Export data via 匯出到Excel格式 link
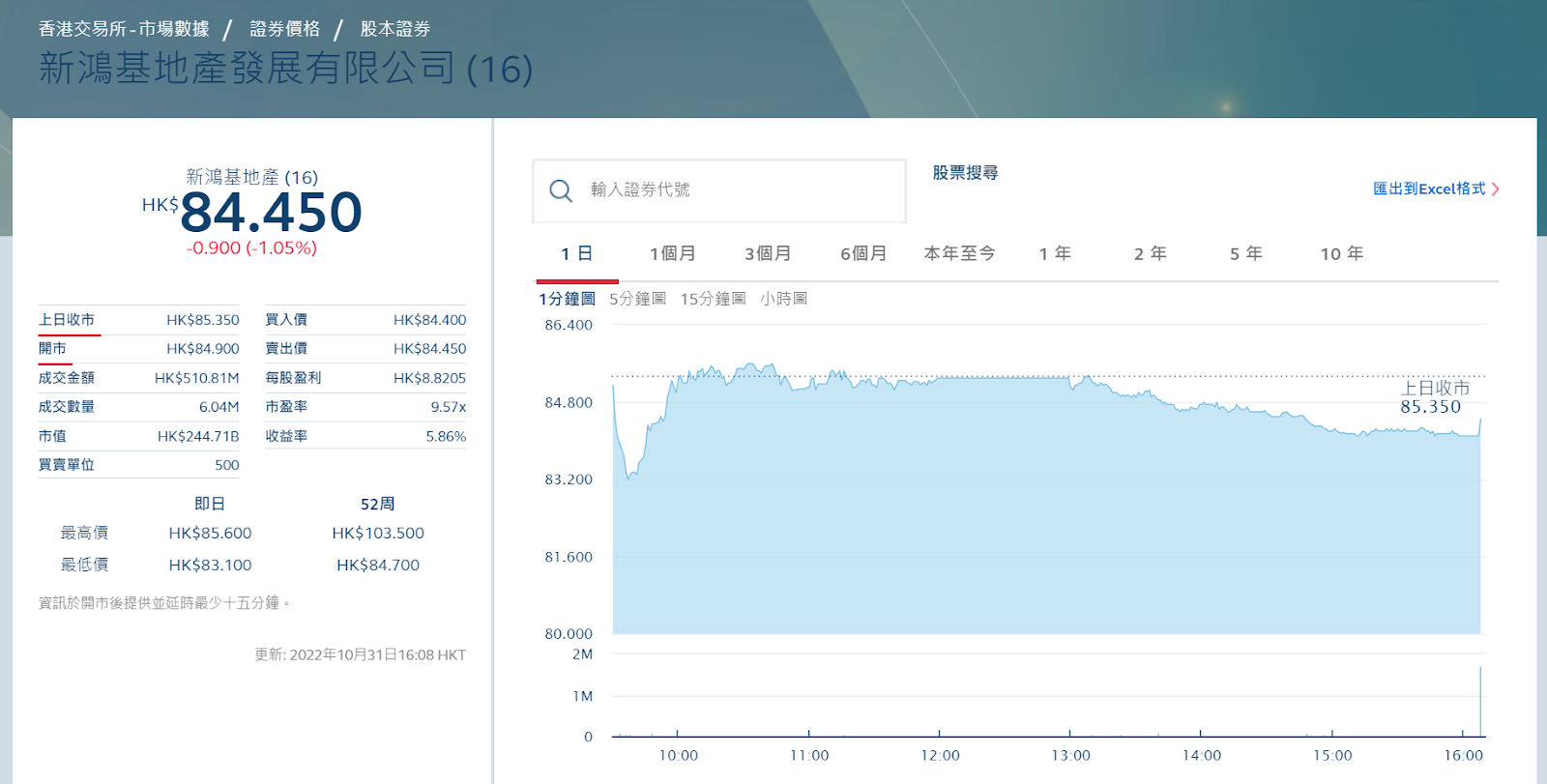The height and width of the screenshot is (784, 1547). [x=1429, y=189]
